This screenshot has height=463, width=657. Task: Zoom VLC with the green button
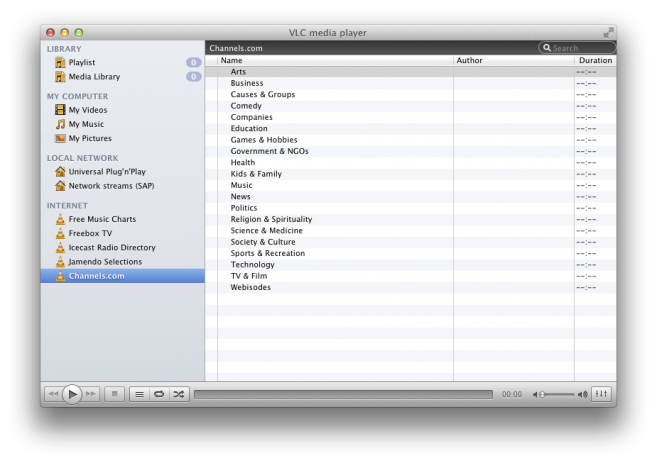click(x=79, y=32)
